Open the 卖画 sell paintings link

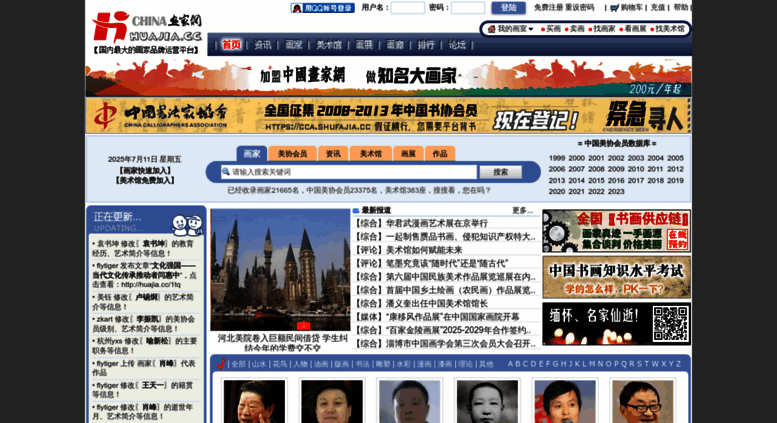click(x=577, y=29)
